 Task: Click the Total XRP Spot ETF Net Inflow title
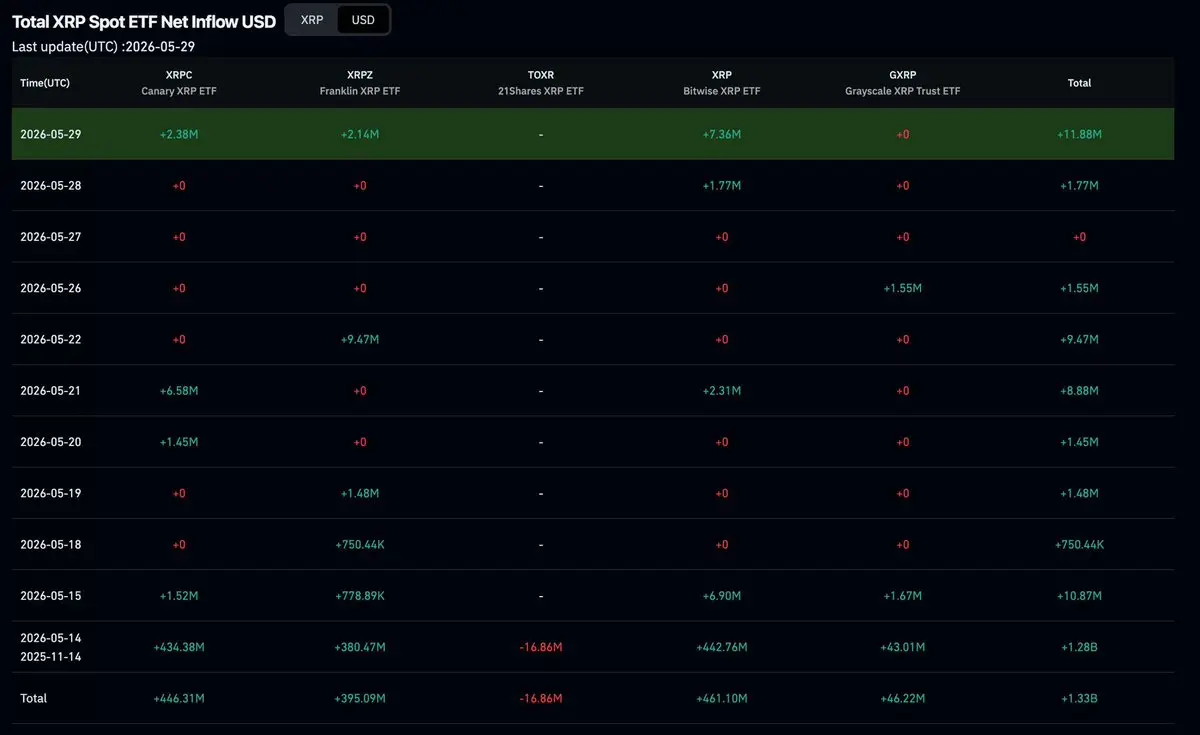tap(144, 20)
